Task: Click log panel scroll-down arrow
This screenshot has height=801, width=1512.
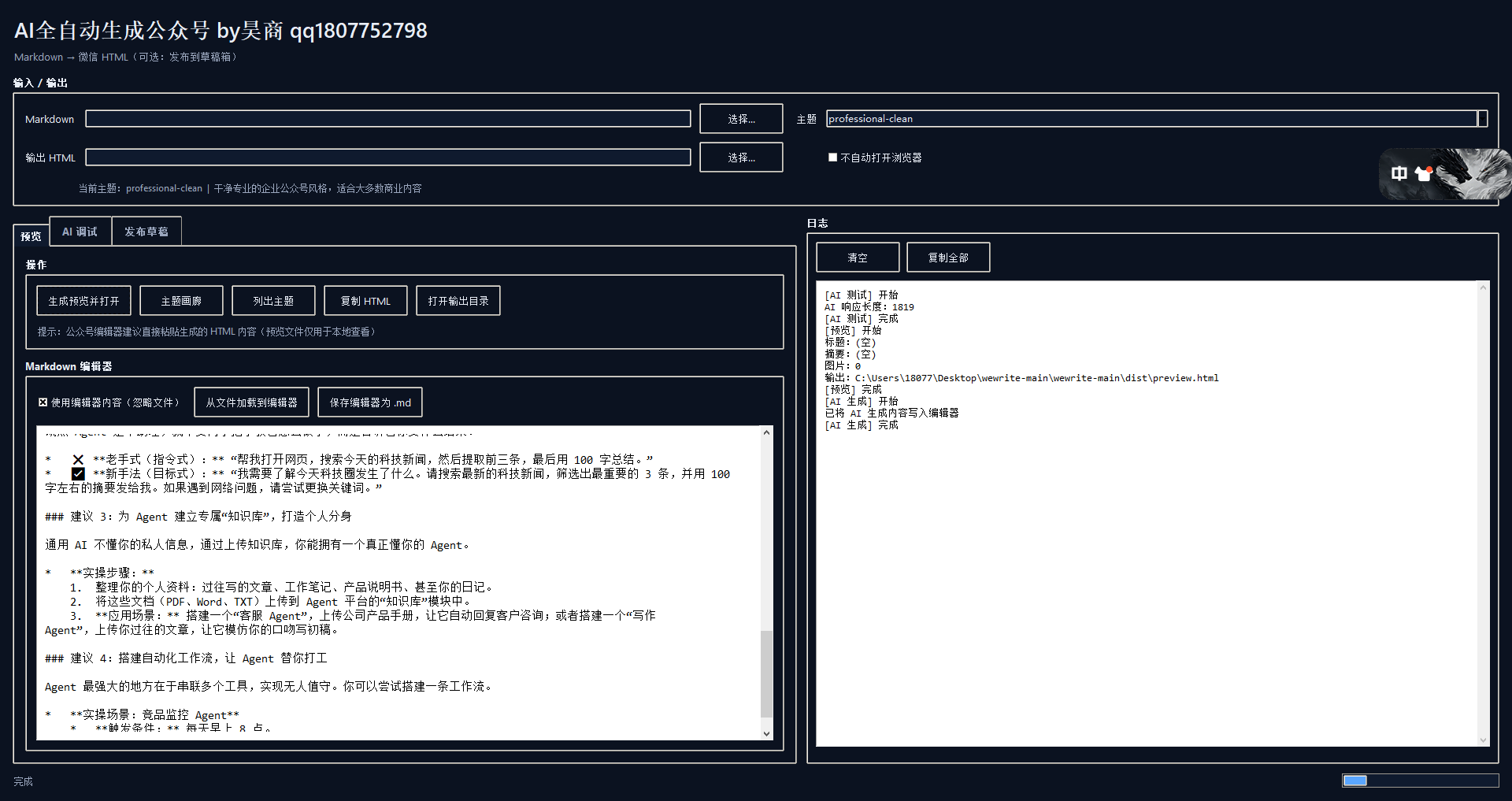Action: click(1483, 740)
